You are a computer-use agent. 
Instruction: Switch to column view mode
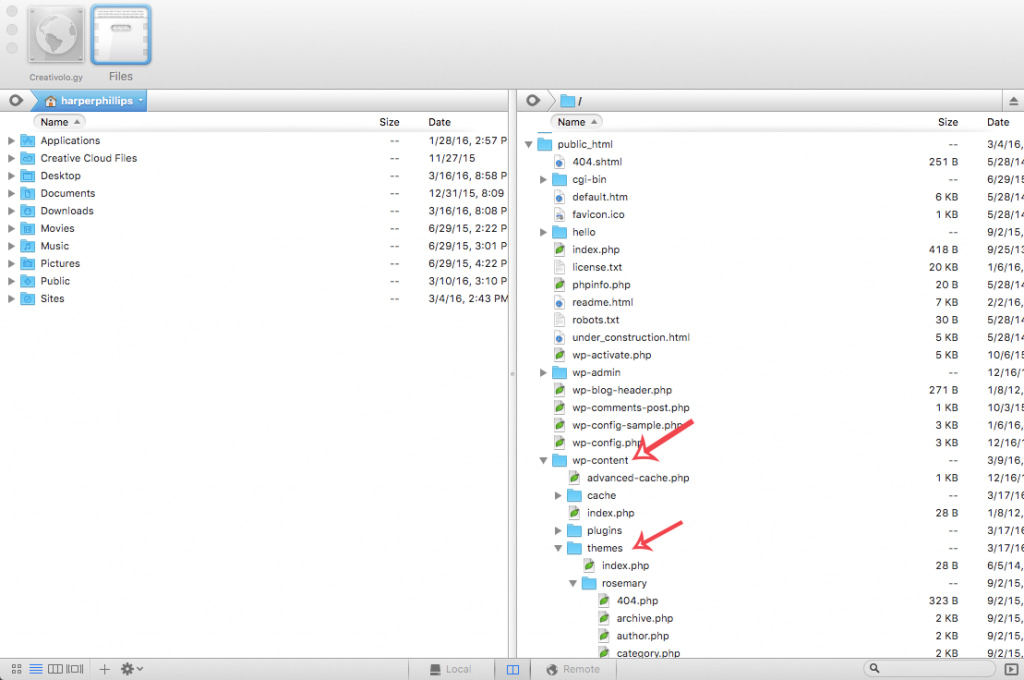coord(55,669)
